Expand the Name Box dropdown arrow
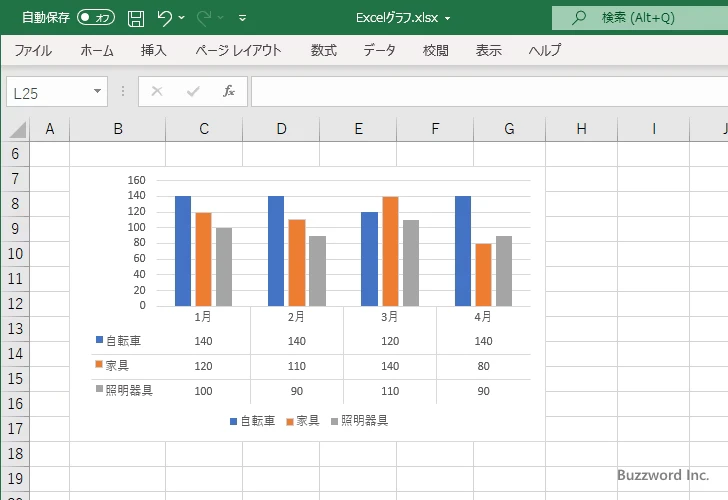 point(97,91)
